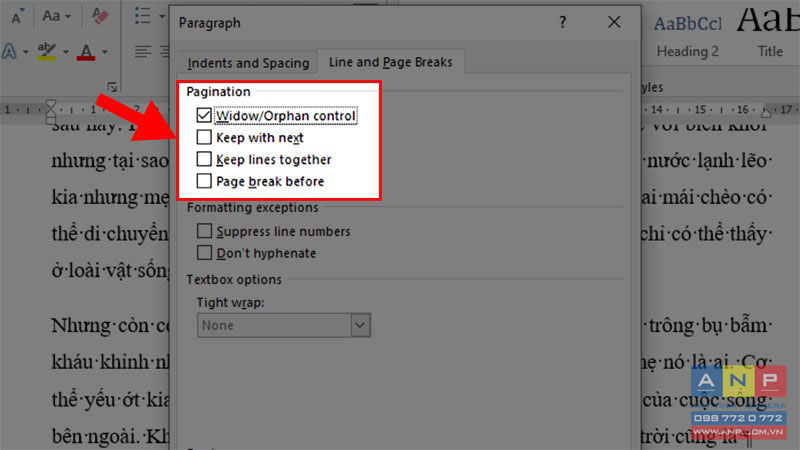Image resolution: width=800 pixels, height=450 pixels.
Task: Expand the Font Color dropdown arrow
Action: click(x=105, y=52)
